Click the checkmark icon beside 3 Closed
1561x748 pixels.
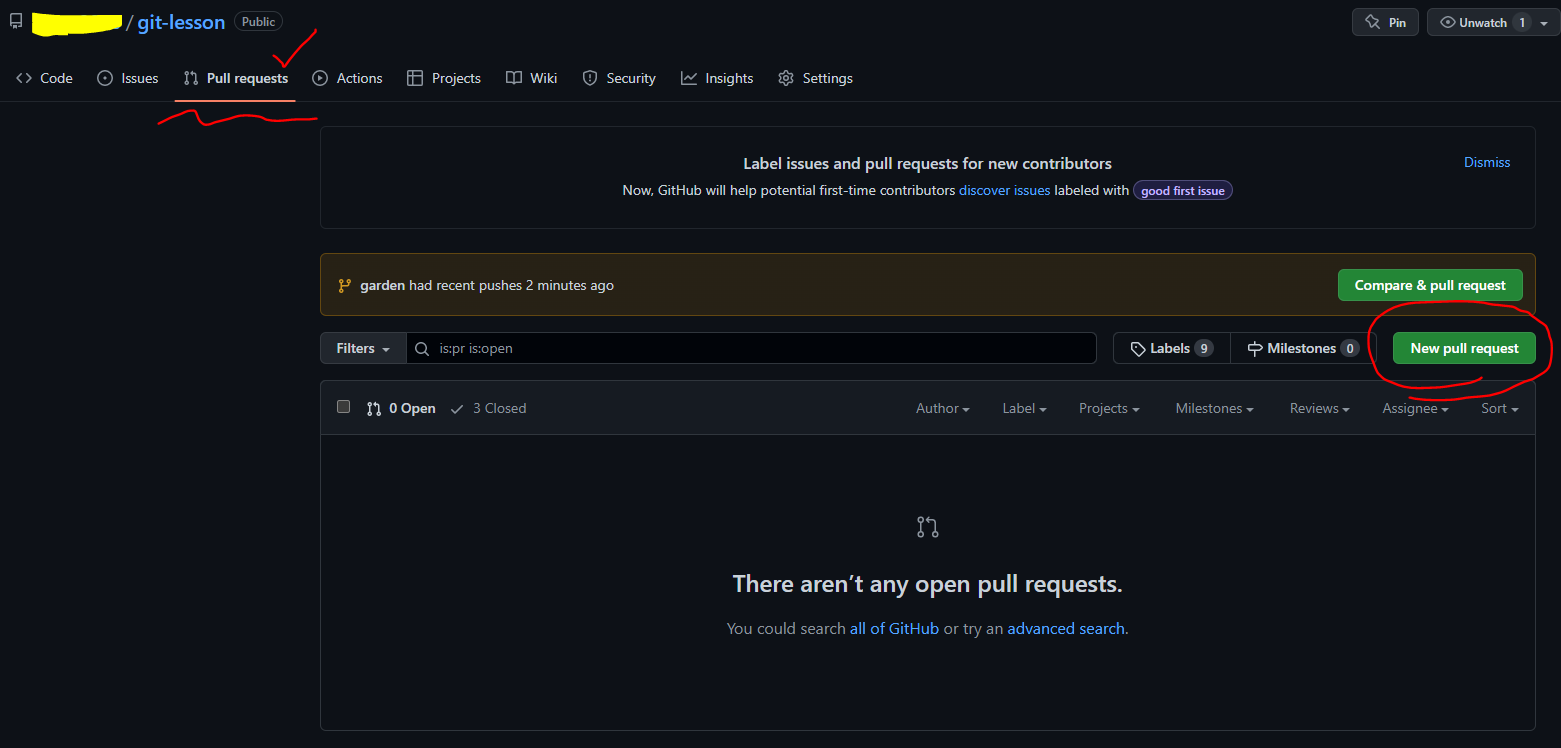(457, 408)
